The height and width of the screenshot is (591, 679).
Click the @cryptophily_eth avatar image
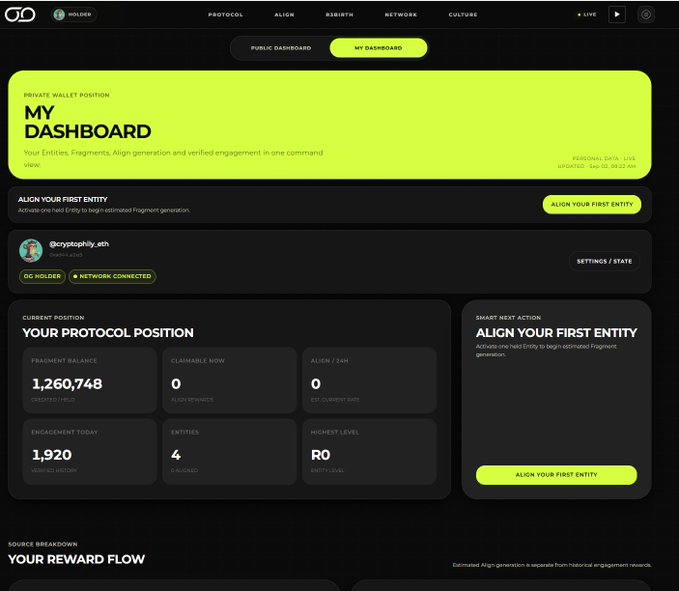[31, 250]
